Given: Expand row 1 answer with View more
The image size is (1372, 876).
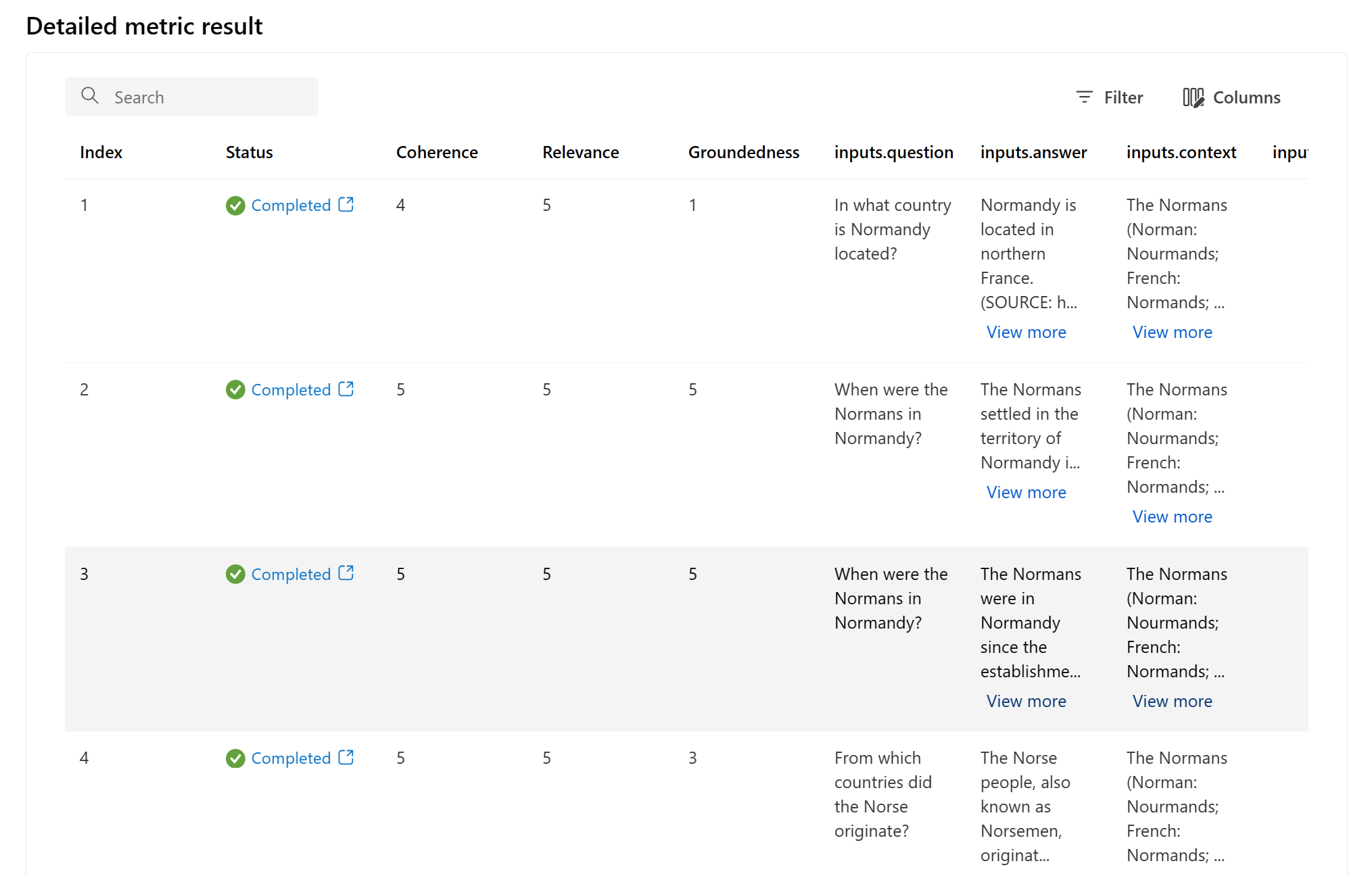Looking at the screenshot, I should click(x=1026, y=332).
